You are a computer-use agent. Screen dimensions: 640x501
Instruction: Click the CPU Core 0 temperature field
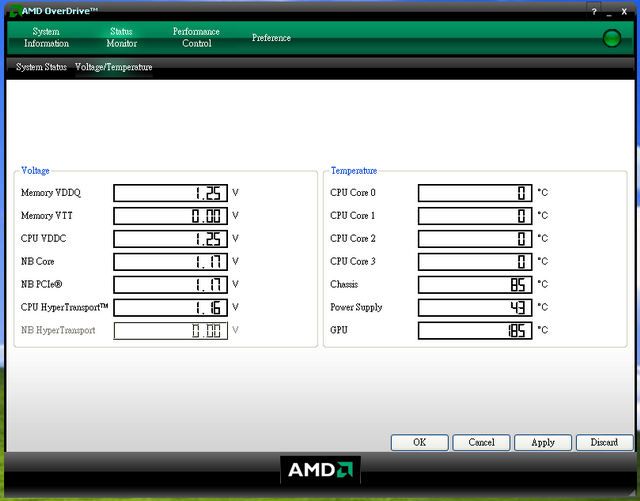tap(475, 193)
